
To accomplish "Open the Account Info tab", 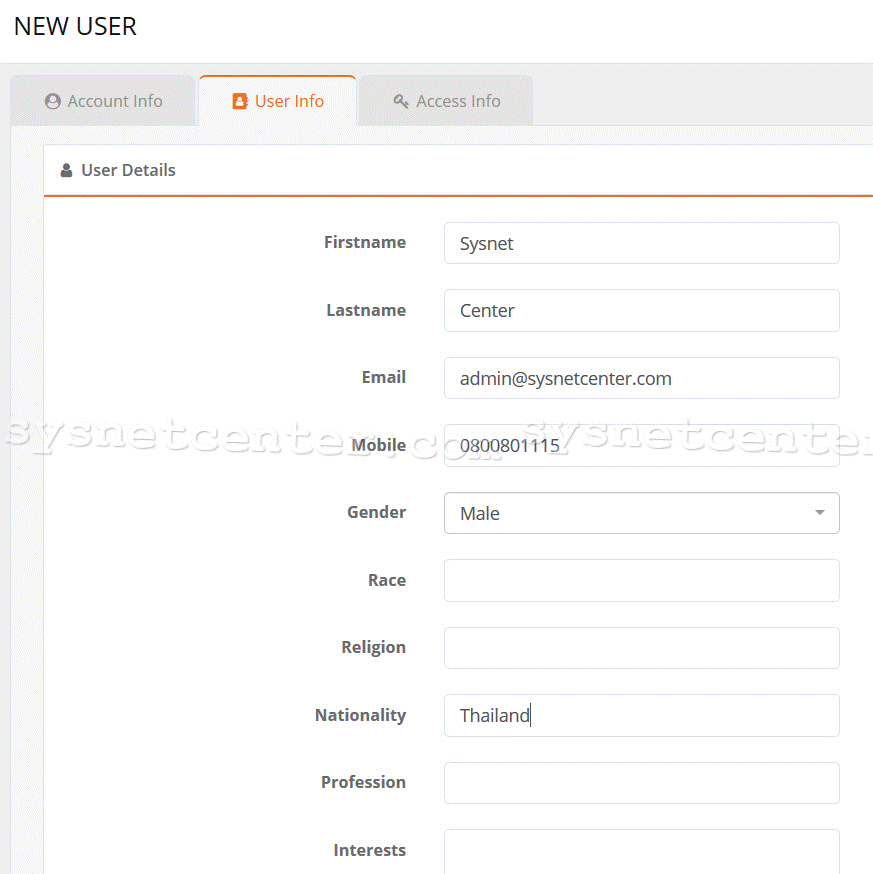I will coord(103,101).
